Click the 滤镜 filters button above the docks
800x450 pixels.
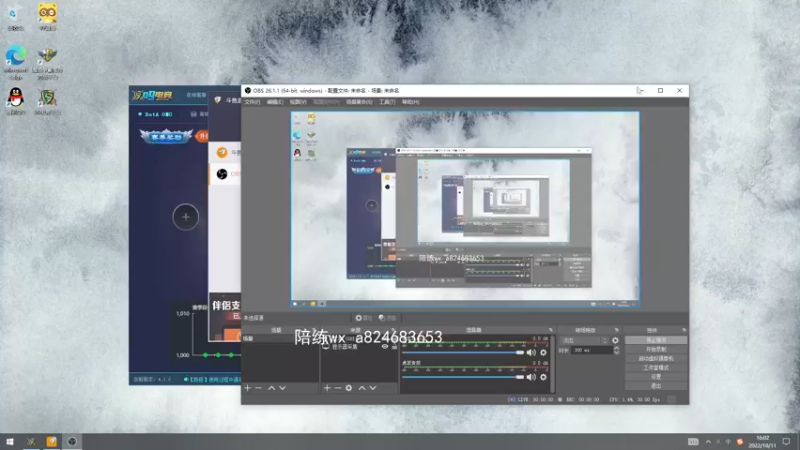click(x=388, y=318)
